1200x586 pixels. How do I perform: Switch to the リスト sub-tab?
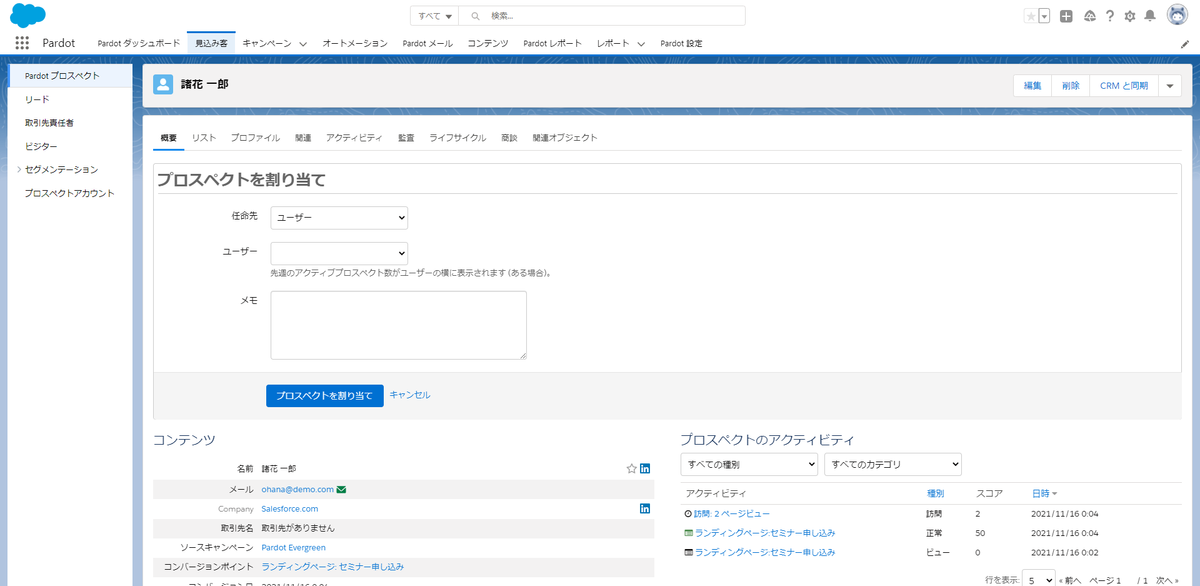[x=204, y=138]
